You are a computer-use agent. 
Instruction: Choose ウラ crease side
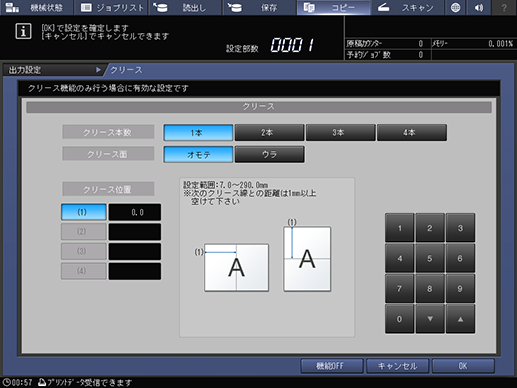coord(269,154)
